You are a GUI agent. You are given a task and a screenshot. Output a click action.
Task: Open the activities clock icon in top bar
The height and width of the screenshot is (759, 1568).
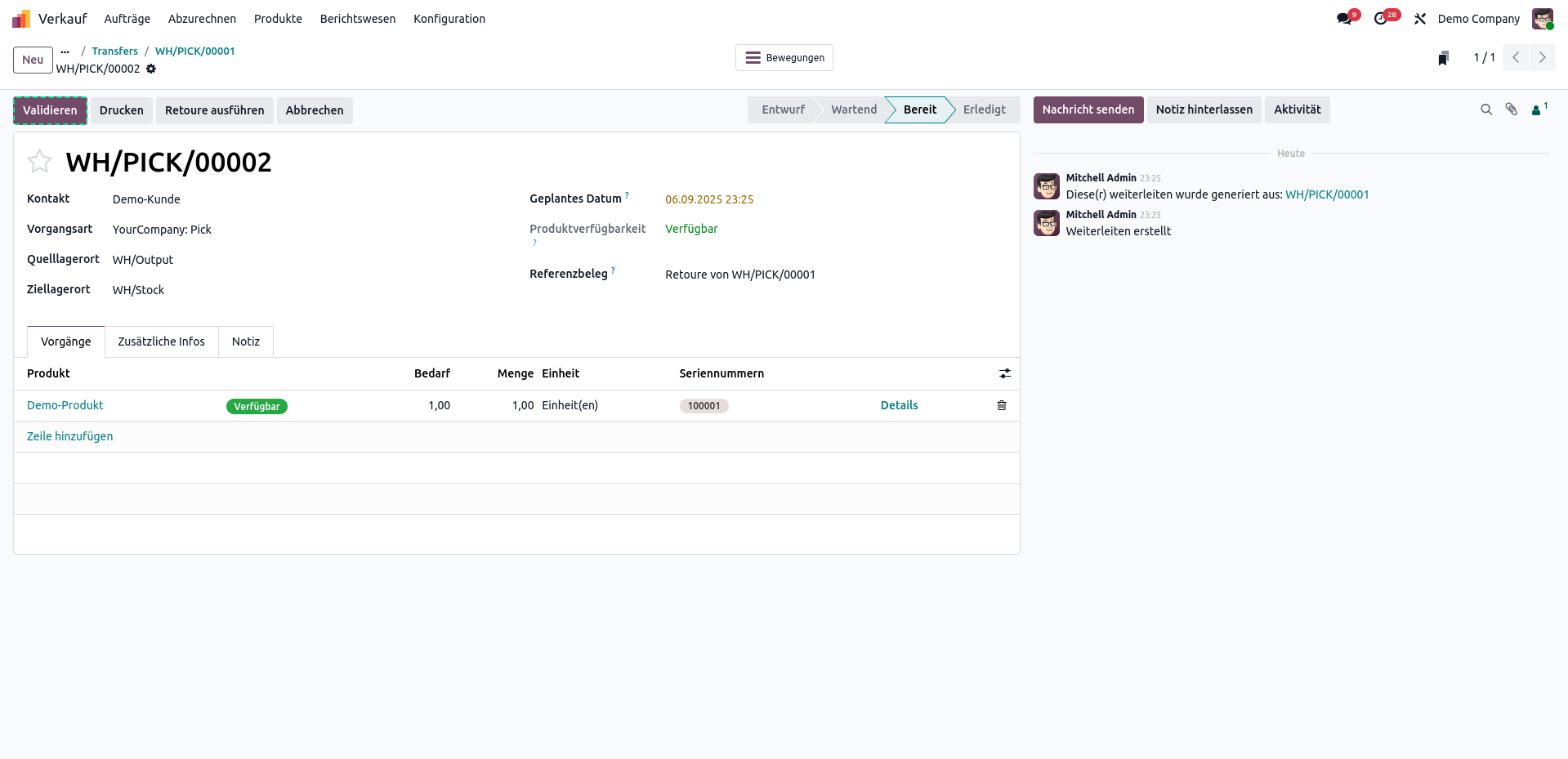coord(1381,19)
